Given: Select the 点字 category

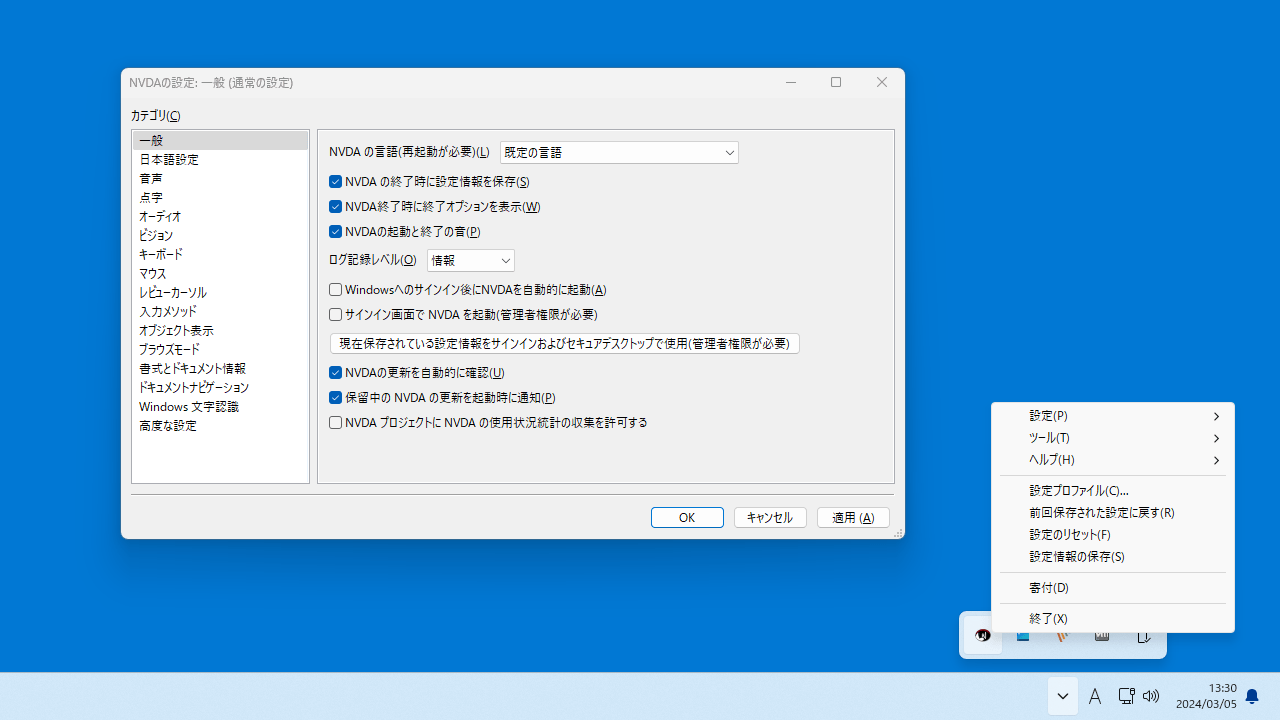Looking at the screenshot, I should coord(220,198).
